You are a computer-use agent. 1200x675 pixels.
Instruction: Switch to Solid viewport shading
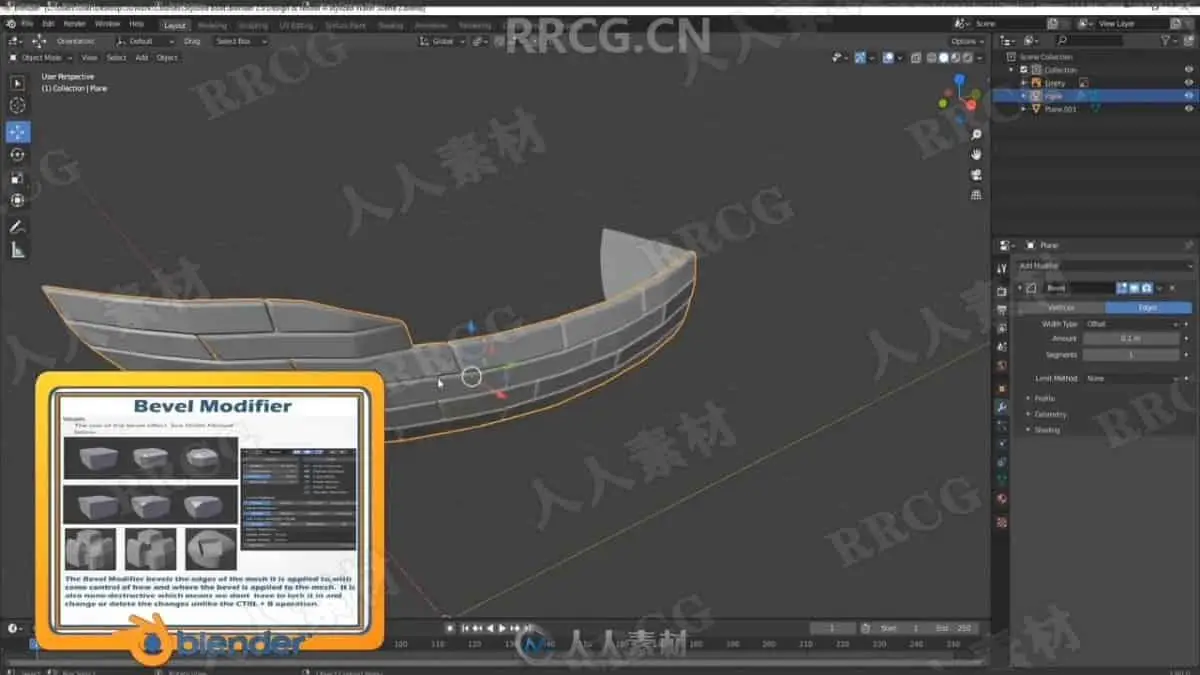[942, 58]
